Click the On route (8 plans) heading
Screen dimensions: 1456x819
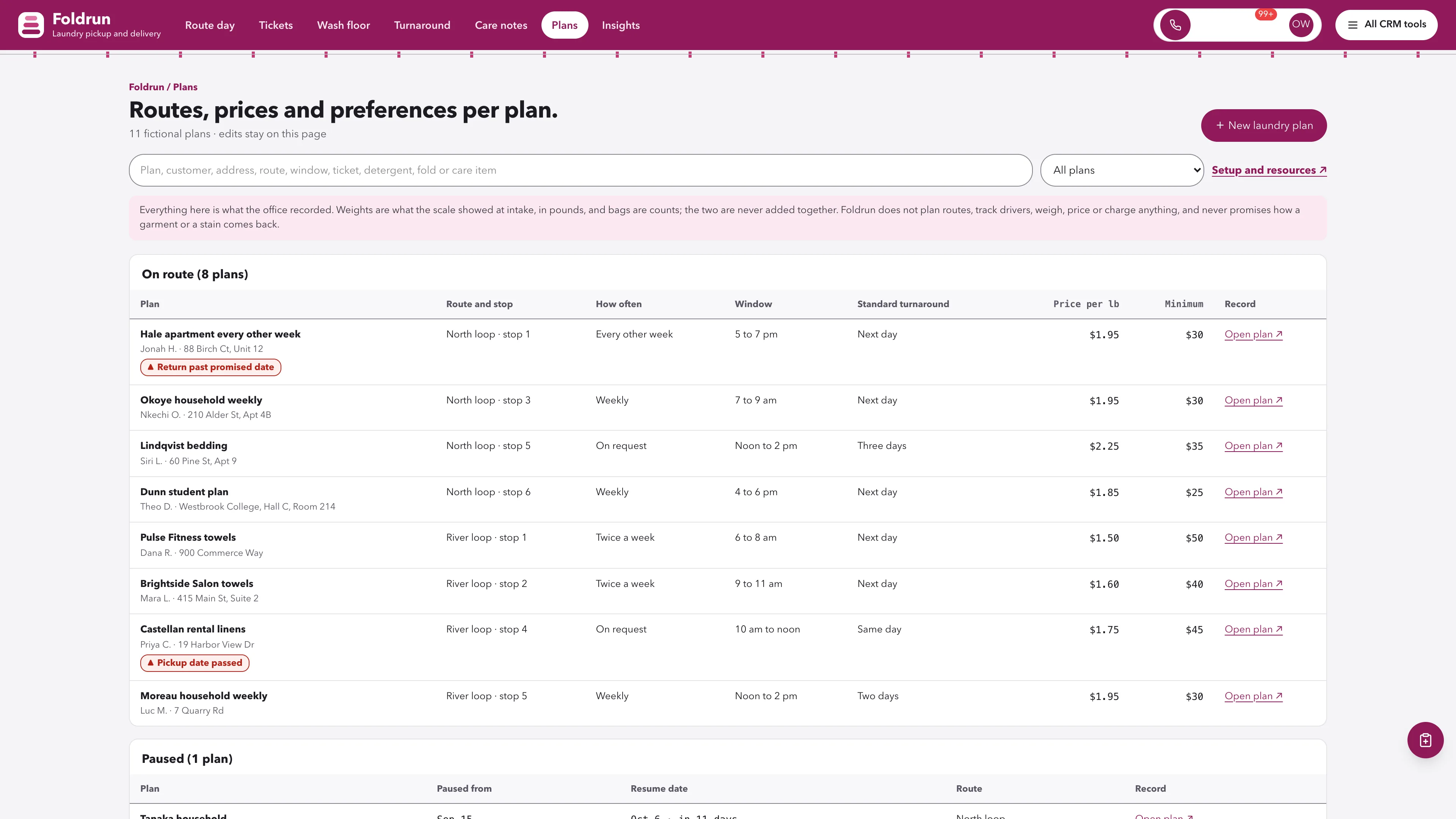click(195, 274)
